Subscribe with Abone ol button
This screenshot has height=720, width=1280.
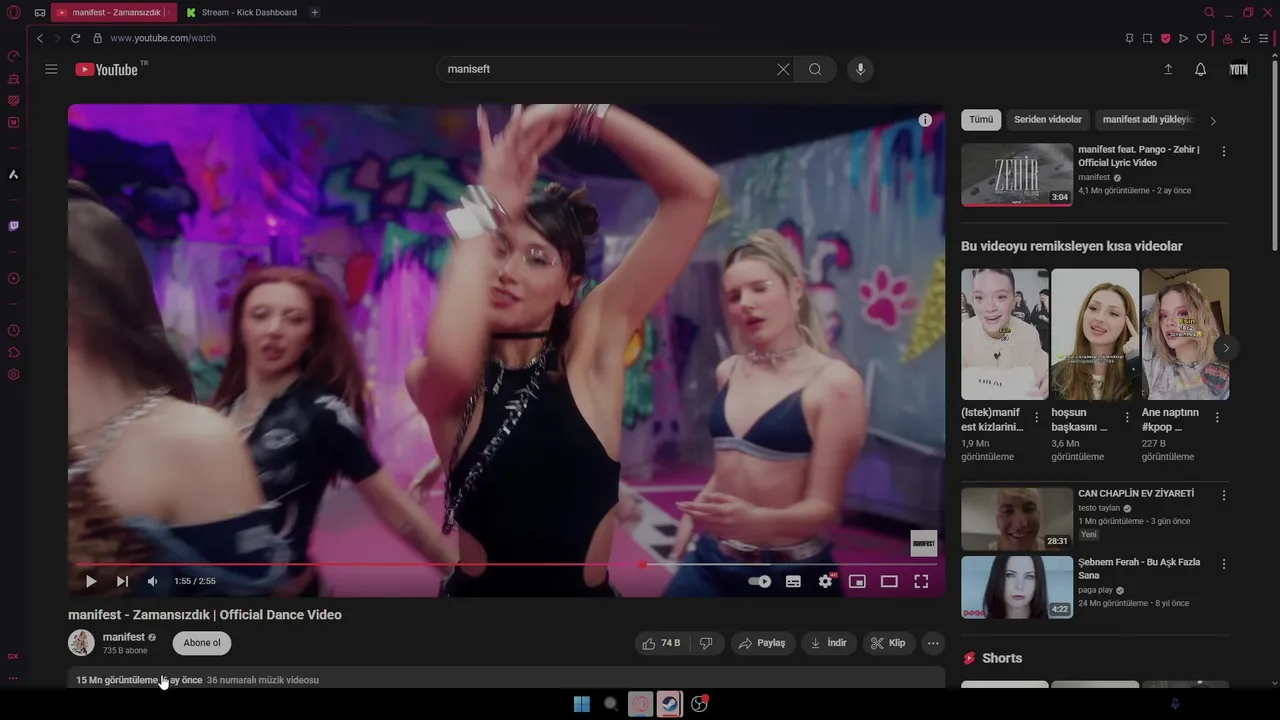202,643
